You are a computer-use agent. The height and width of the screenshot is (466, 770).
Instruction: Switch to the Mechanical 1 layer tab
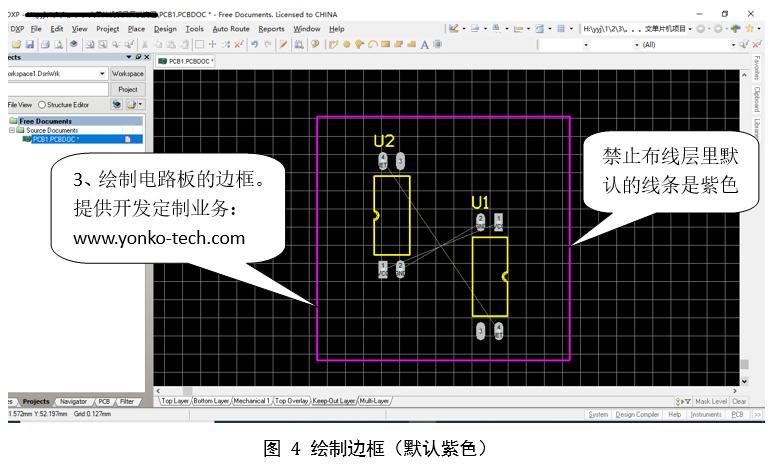pos(251,401)
